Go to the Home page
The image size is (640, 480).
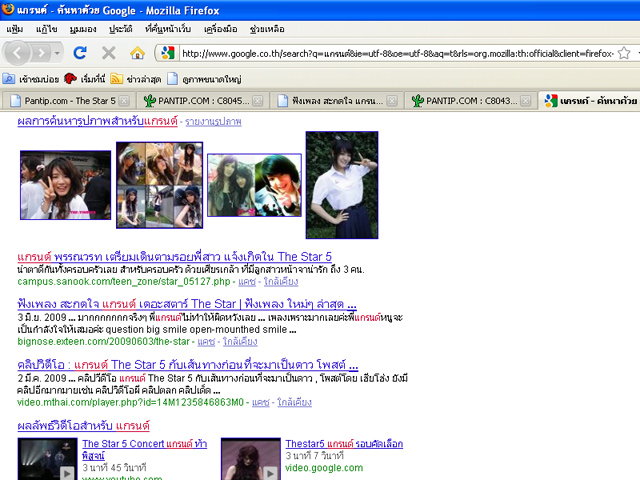pos(138,53)
